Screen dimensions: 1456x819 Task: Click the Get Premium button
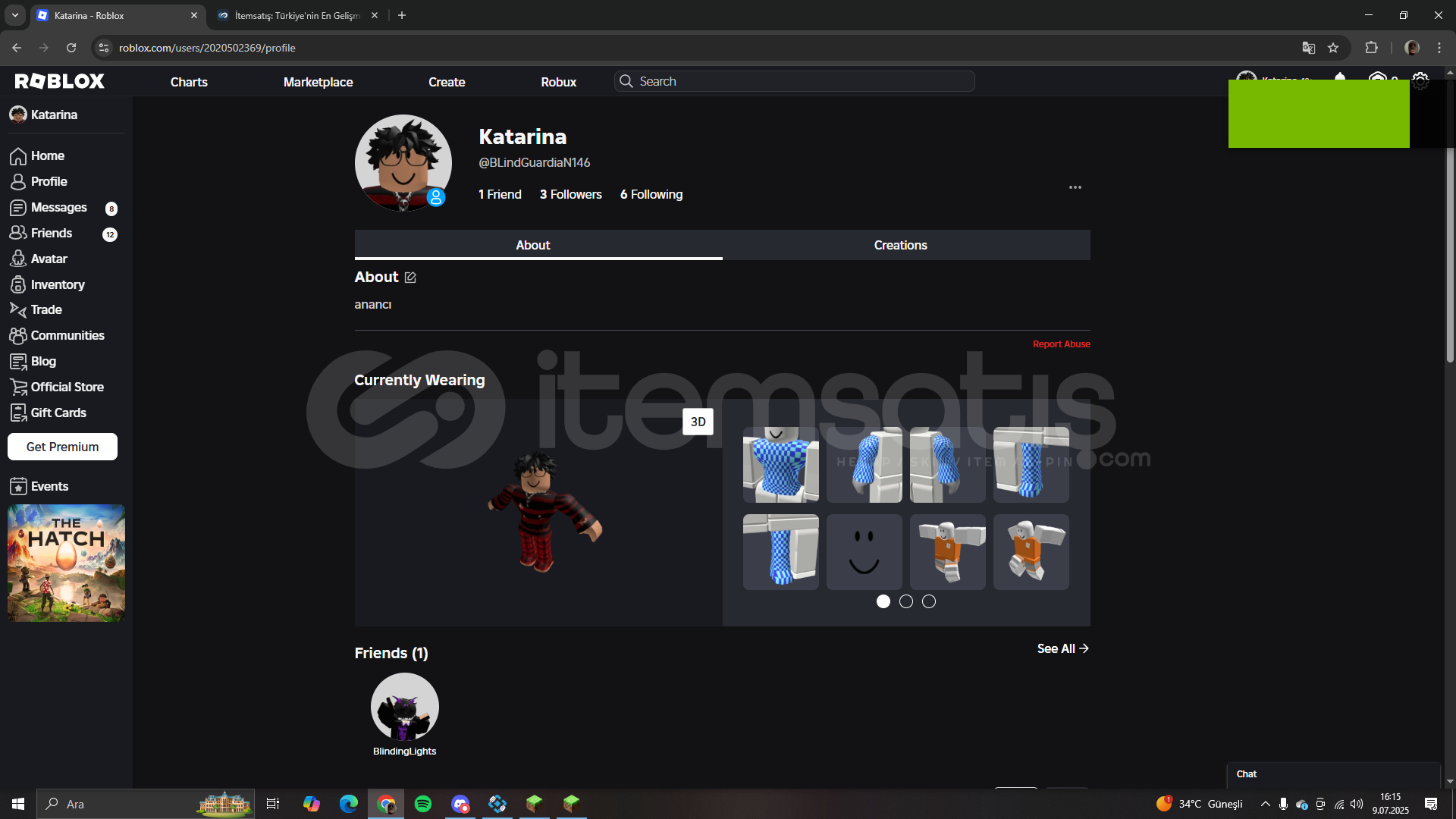click(62, 447)
